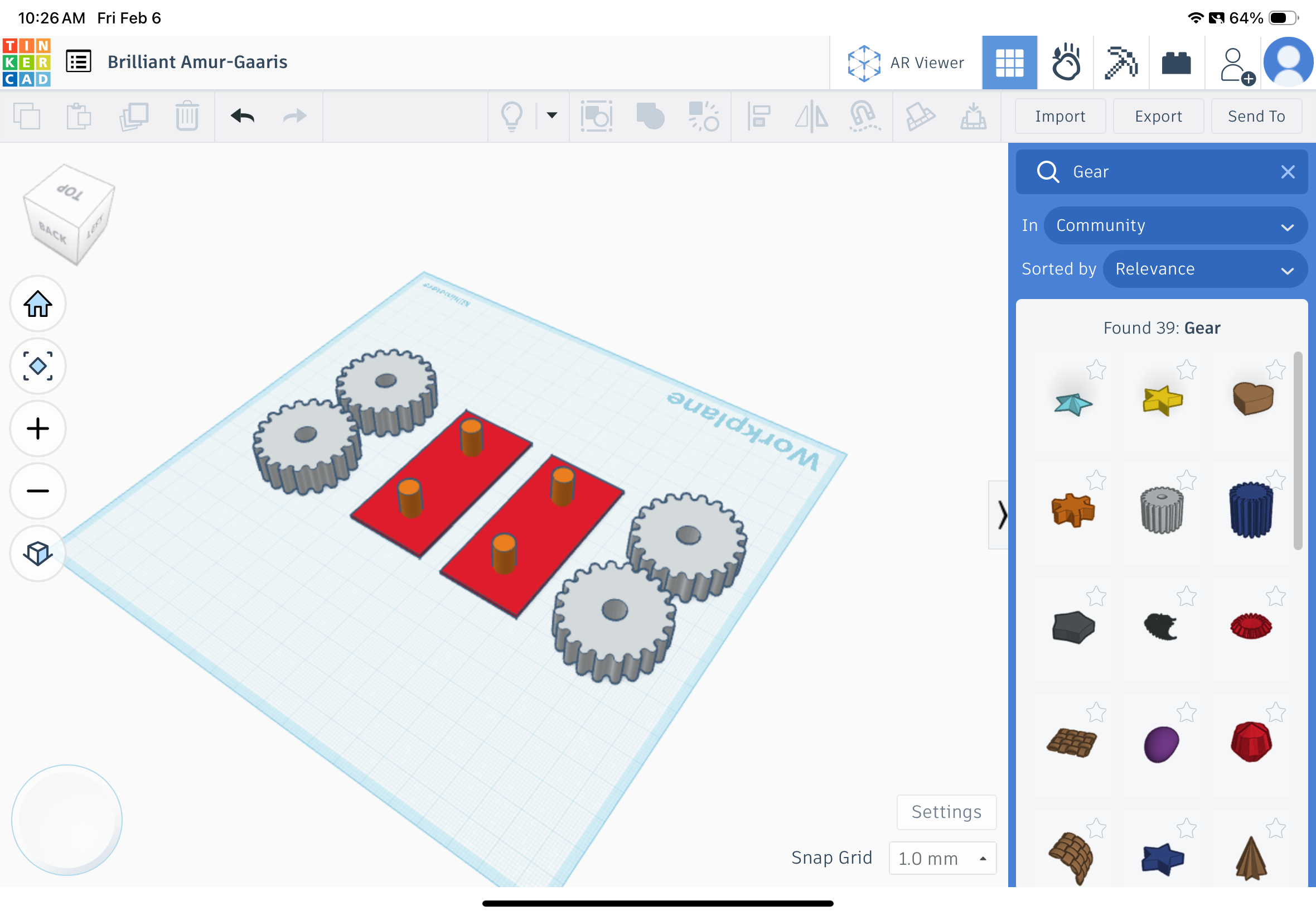Screen dimensions: 1316x915
Task: Favorite the gray gear shape
Action: pyautogui.click(x=1186, y=480)
